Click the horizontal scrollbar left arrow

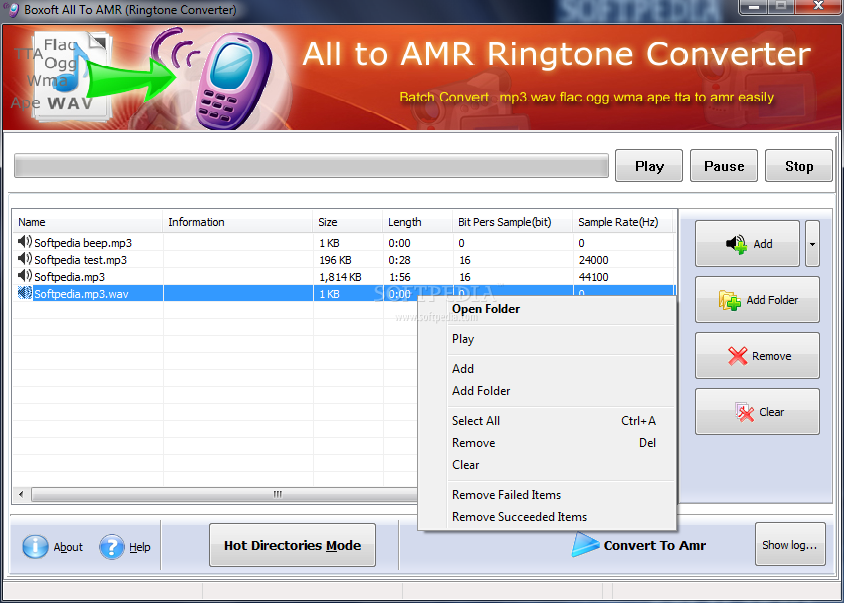(22, 494)
